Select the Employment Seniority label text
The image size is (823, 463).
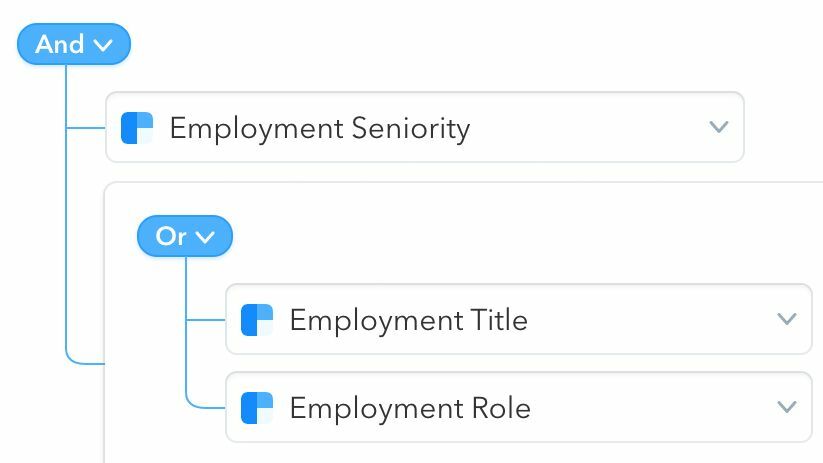[319, 128]
